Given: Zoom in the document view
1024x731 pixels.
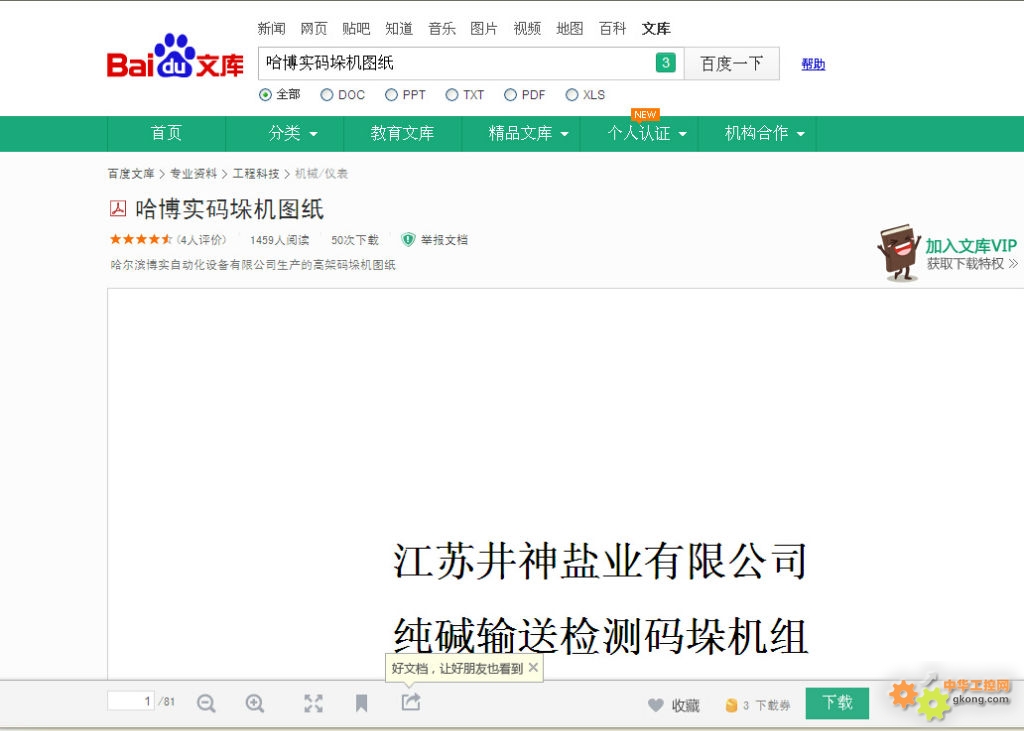Looking at the screenshot, I should tap(255, 704).
